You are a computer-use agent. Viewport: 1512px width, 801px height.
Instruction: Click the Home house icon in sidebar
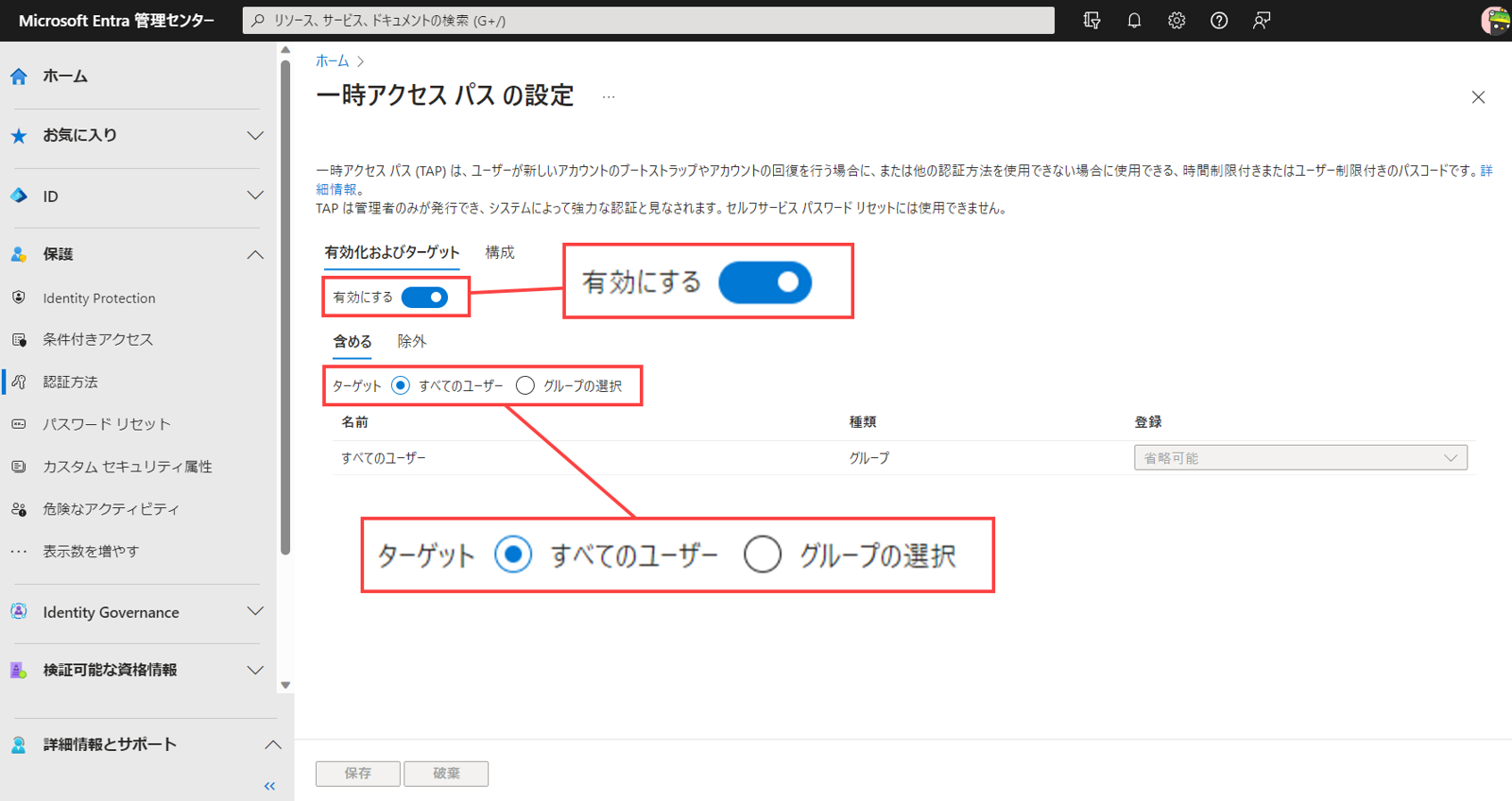tap(19, 77)
